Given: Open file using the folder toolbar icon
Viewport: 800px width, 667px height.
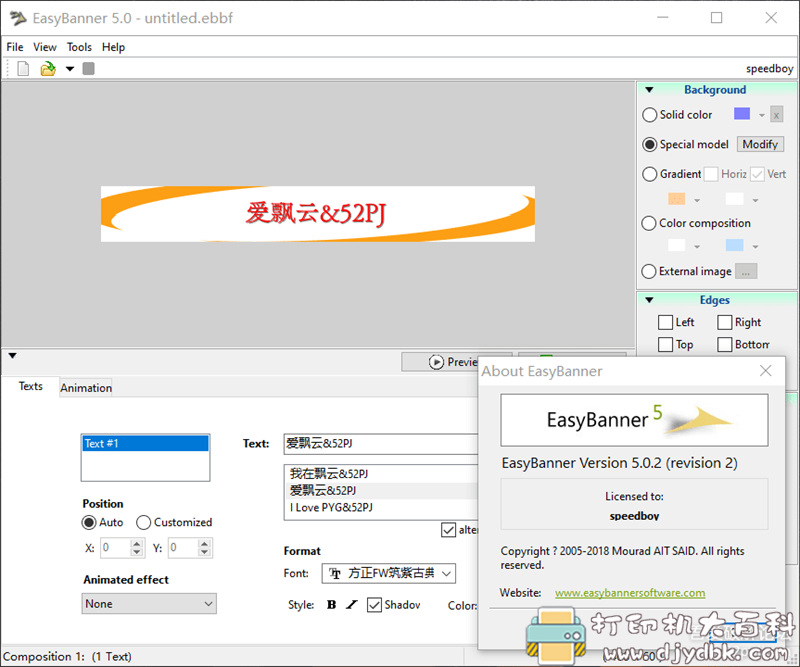Looking at the screenshot, I should [48, 68].
